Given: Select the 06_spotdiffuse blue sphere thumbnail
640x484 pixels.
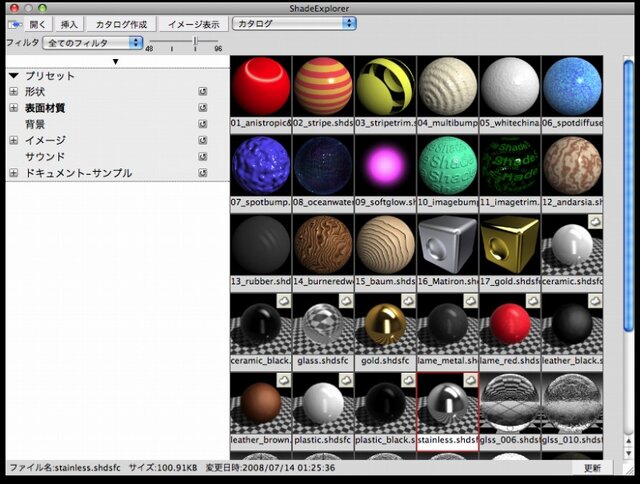Looking at the screenshot, I should (572, 87).
